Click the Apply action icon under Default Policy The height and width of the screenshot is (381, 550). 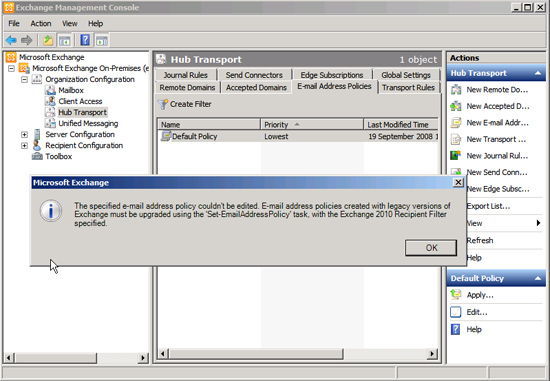pos(456,295)
